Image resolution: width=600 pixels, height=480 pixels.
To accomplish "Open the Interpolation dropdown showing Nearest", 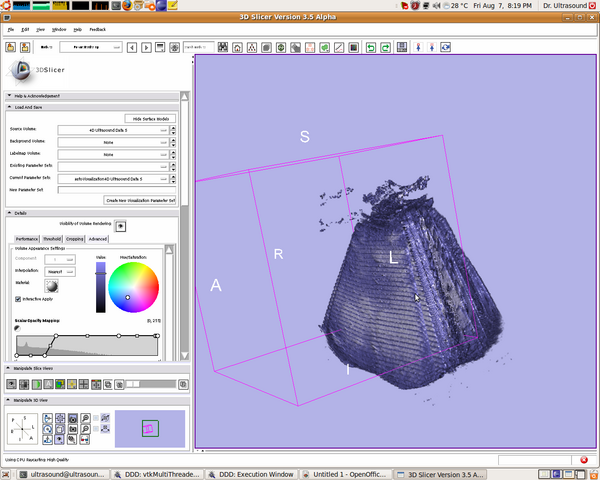I will (x=60, y=272).
